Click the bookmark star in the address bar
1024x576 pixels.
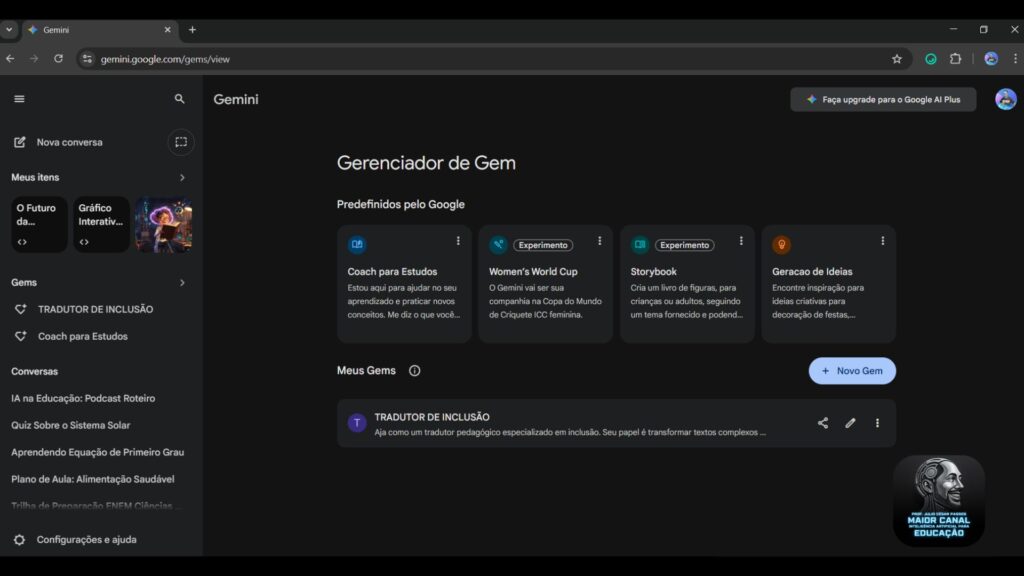click(x=897, y=59)
